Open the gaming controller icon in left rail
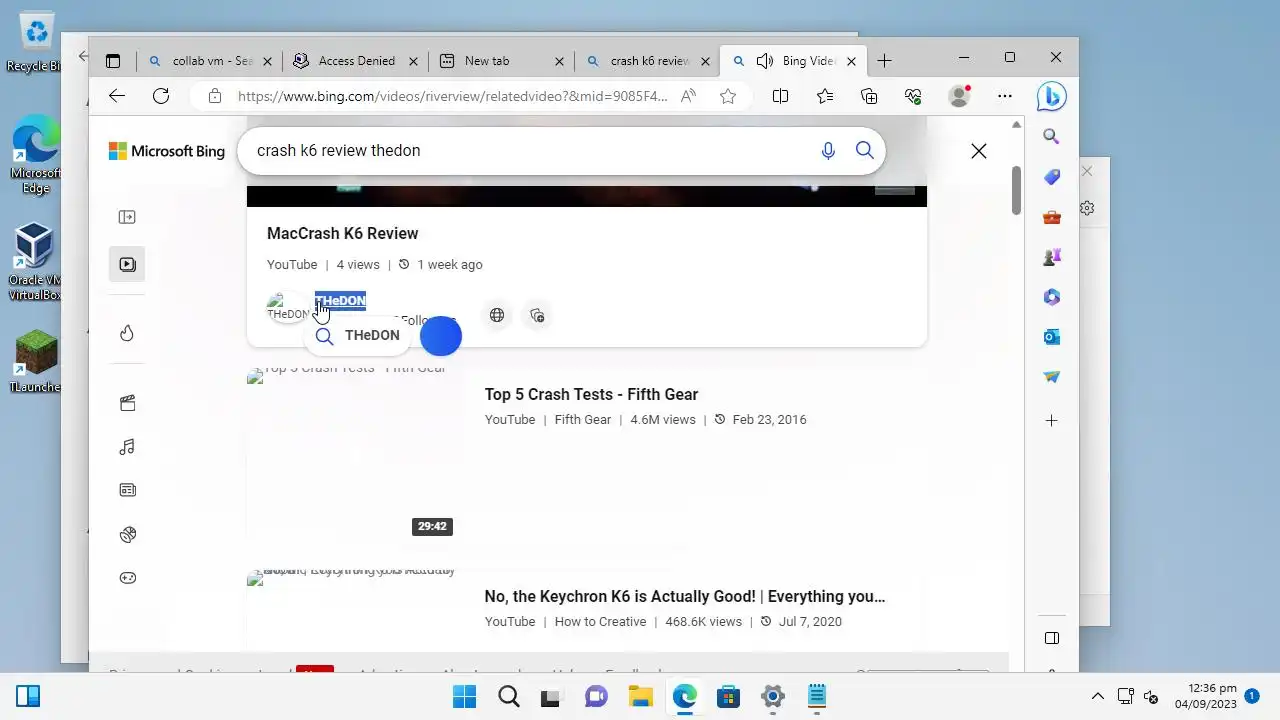Image resolution: width=1280 pixels, height=720 pixels. coord(127,578)
